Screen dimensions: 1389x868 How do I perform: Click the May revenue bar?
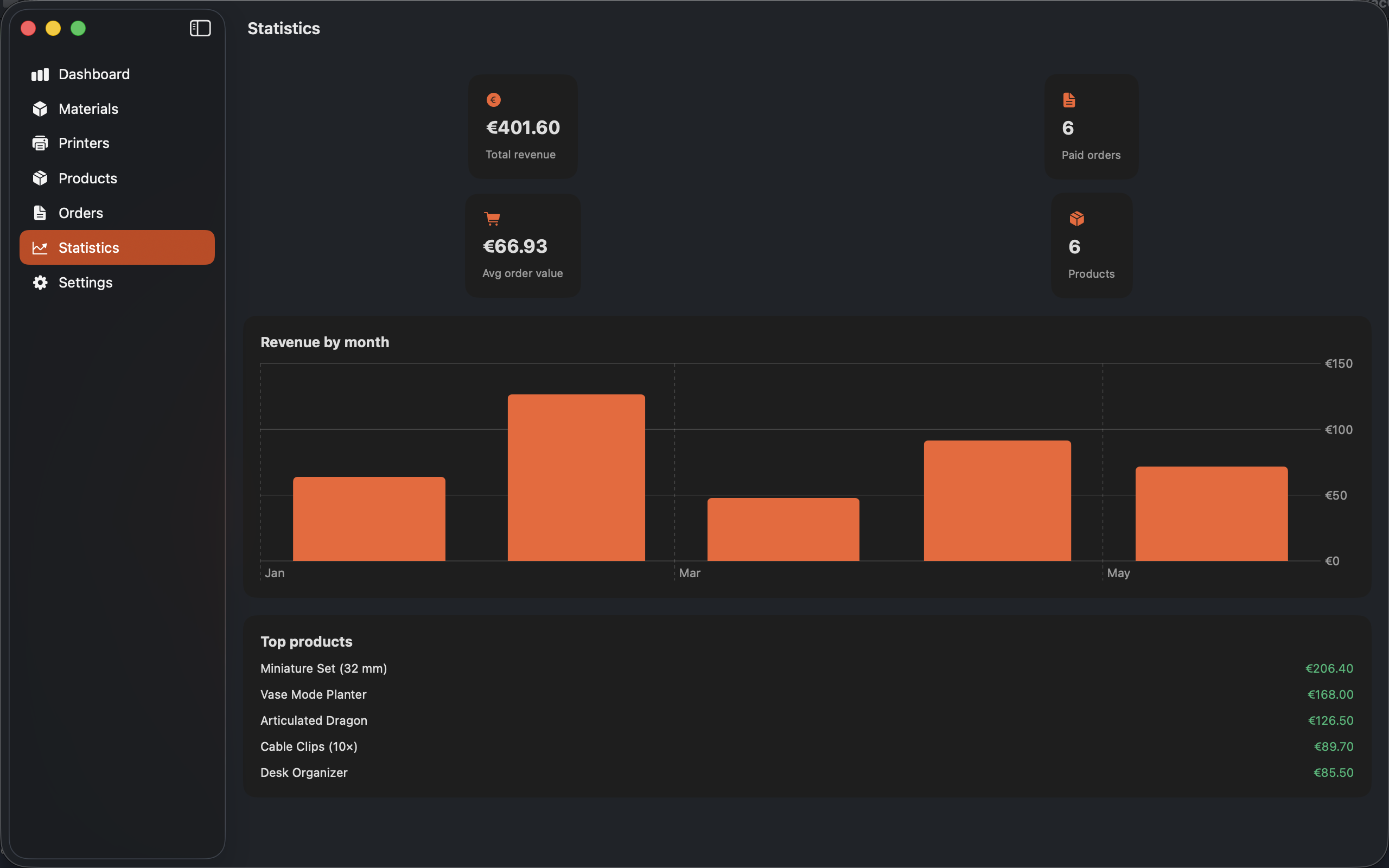click(x=1212, y=514)
